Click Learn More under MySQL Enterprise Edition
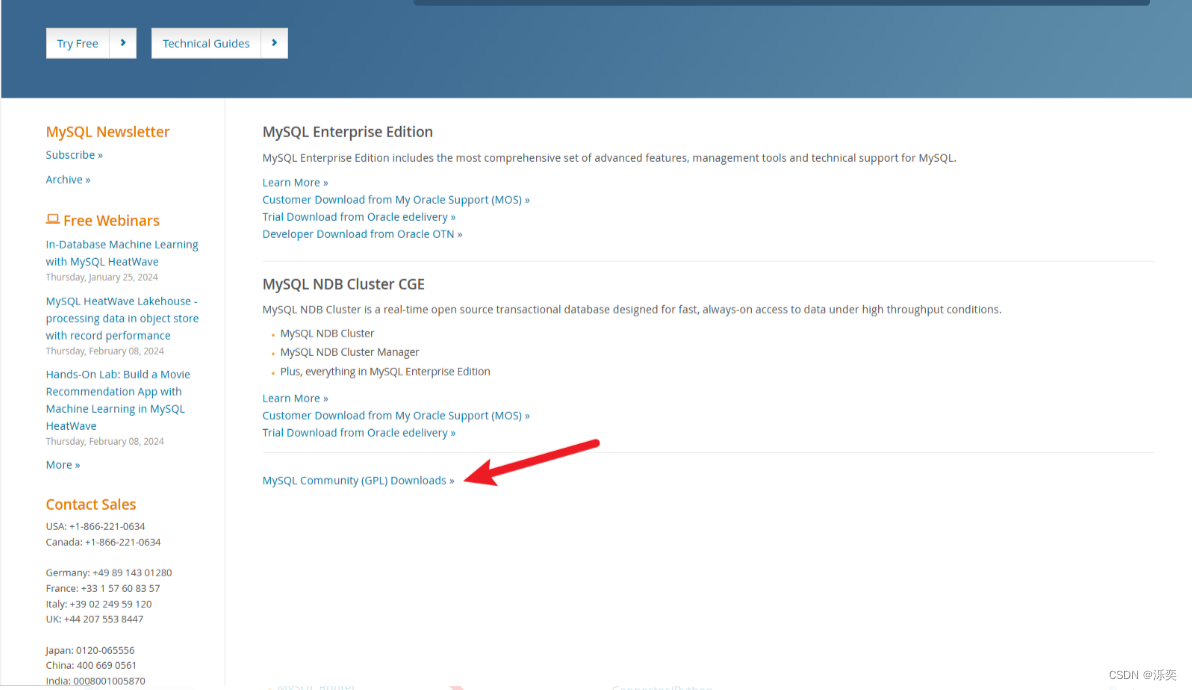1192x690 pixels. click(295, 182)
